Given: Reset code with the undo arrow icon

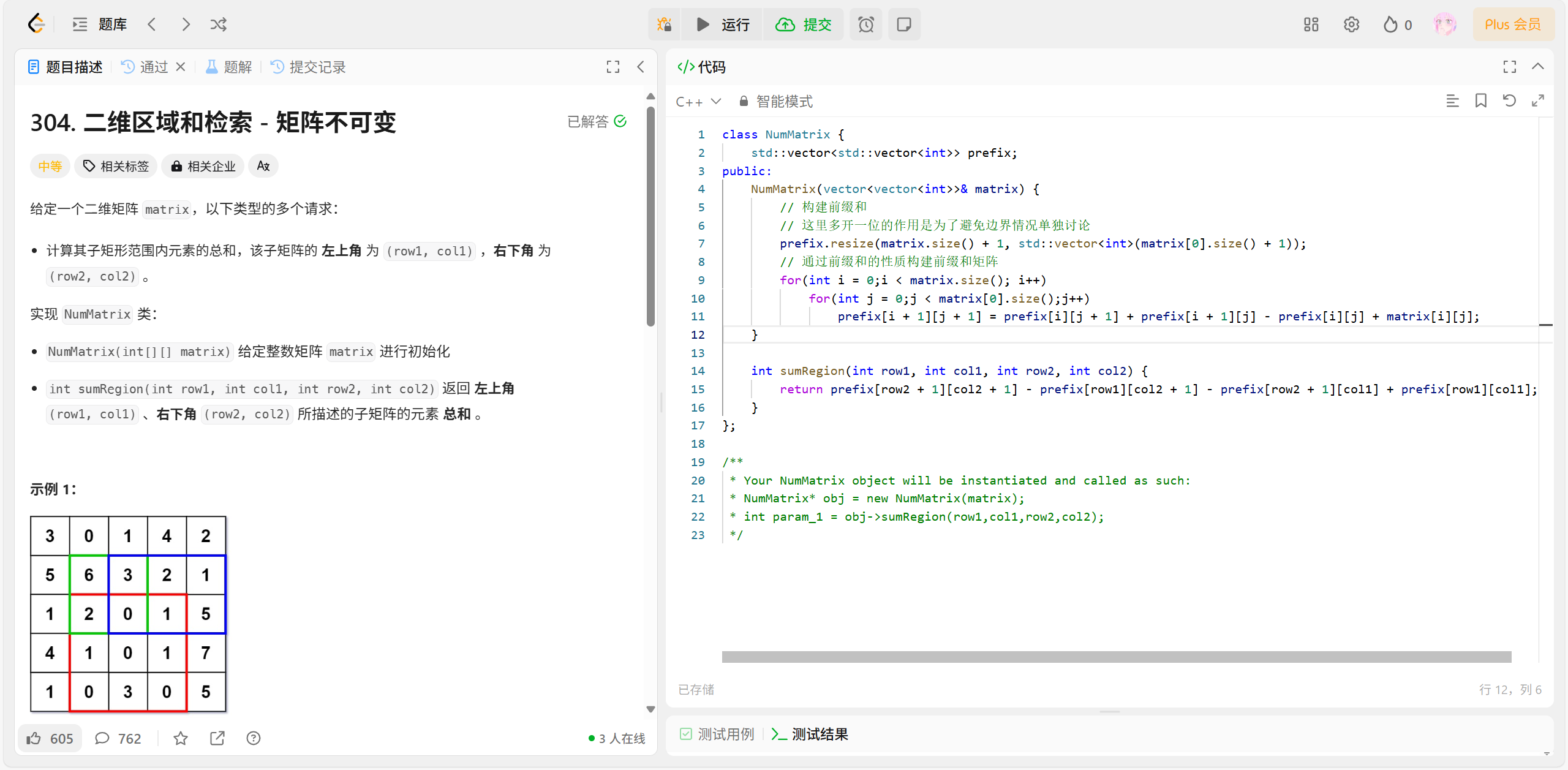Looking at the screenshot, I should [x=1509, y=101].
